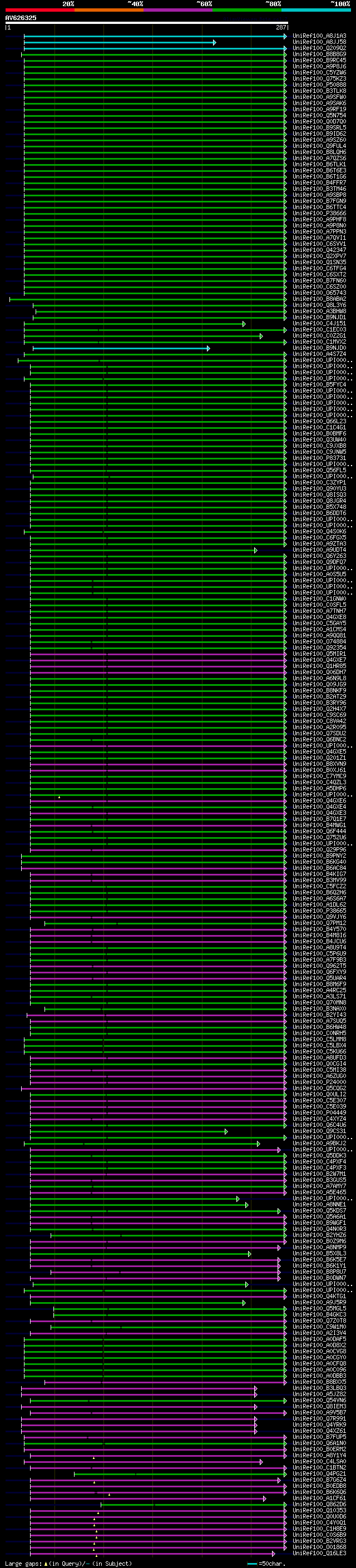Select label UniRef100_B9NJD0
This screenshot has width=356, height=1568.
319,348
